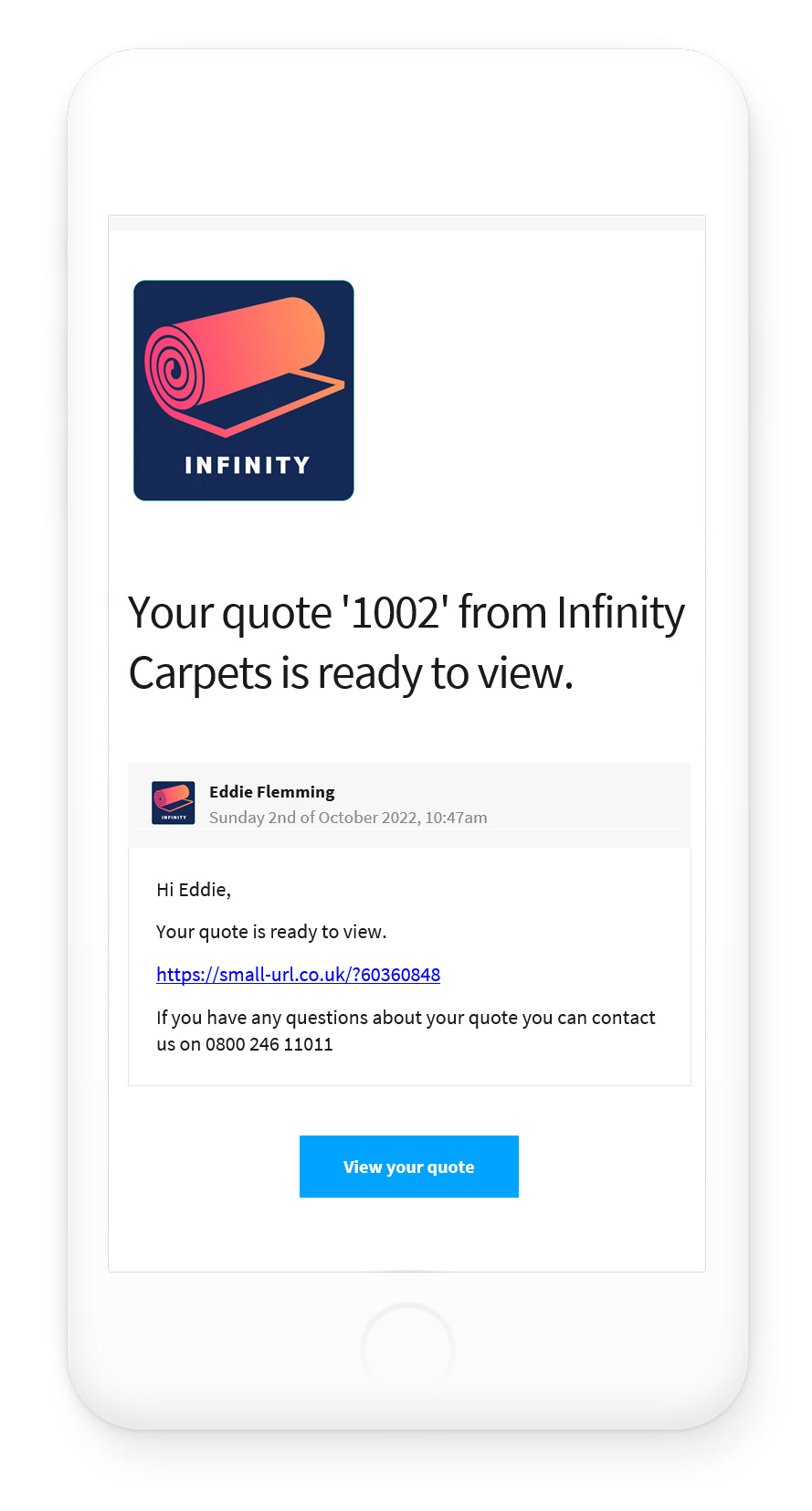The image size is (812, 1511).
Task: Click the email's top grey banner strip
Action: [408, 223]
